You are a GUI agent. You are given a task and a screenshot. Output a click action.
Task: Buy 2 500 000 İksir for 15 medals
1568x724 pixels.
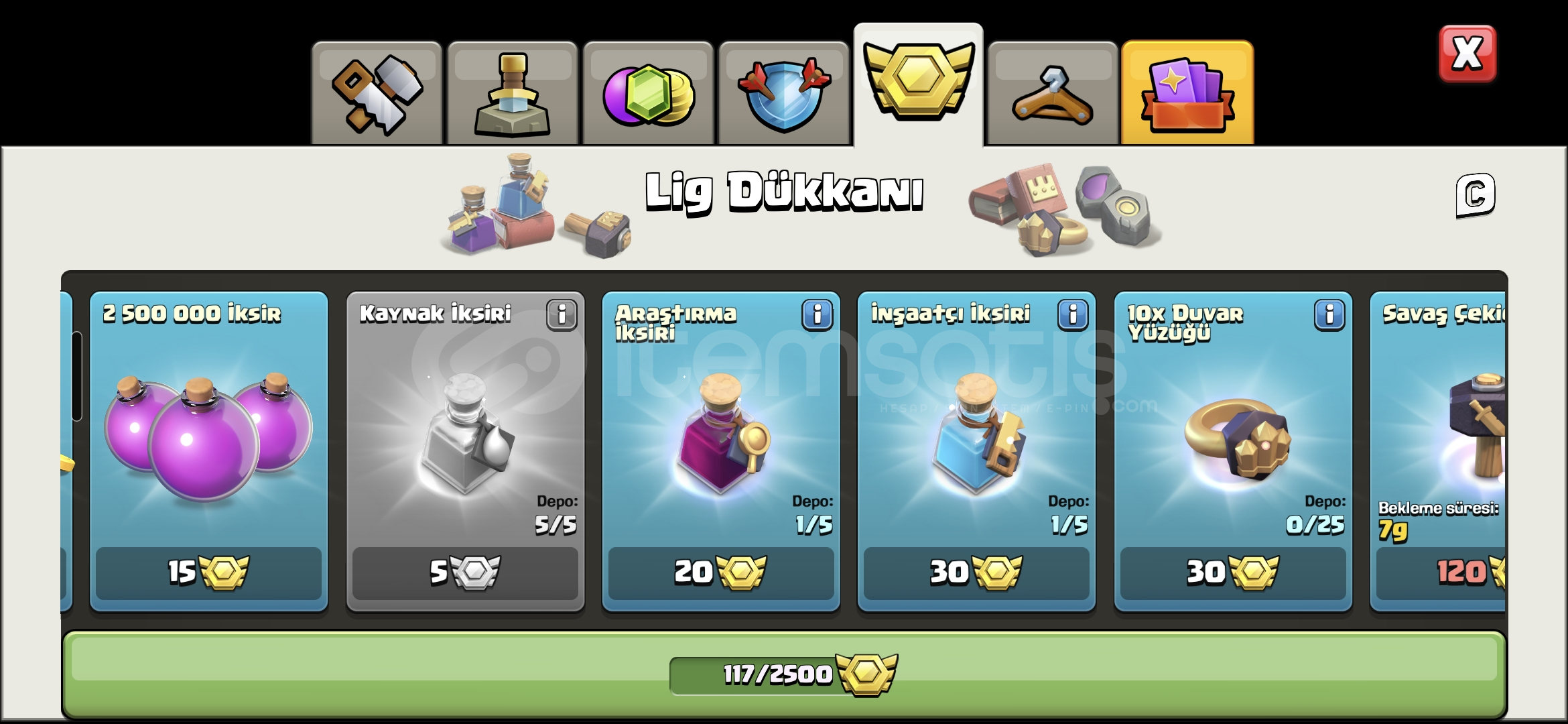point(208,573)
